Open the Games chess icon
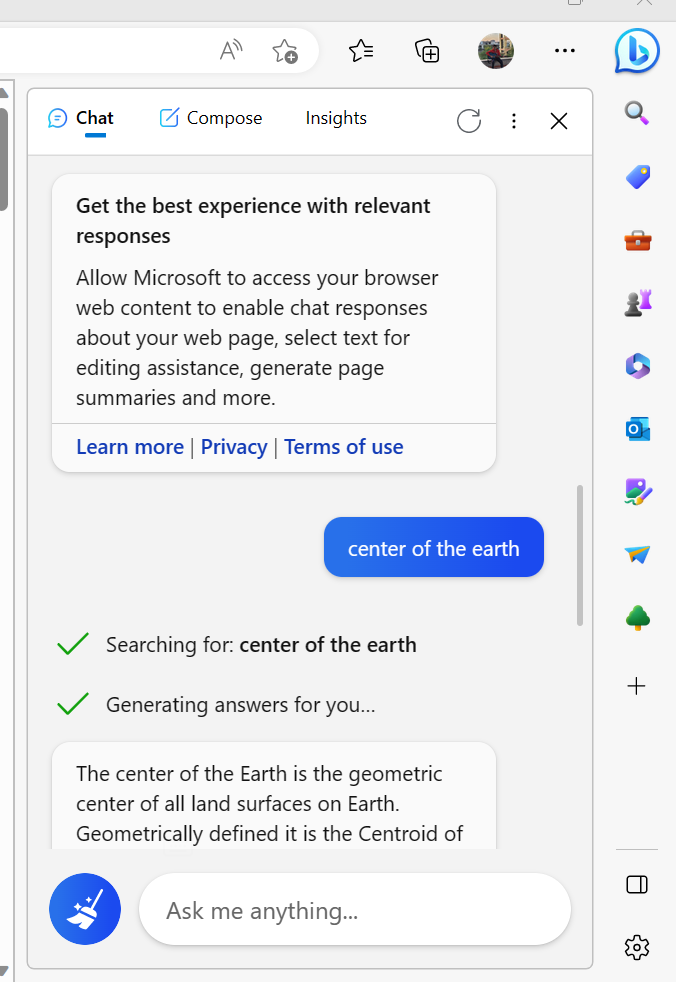 (637, 303)
